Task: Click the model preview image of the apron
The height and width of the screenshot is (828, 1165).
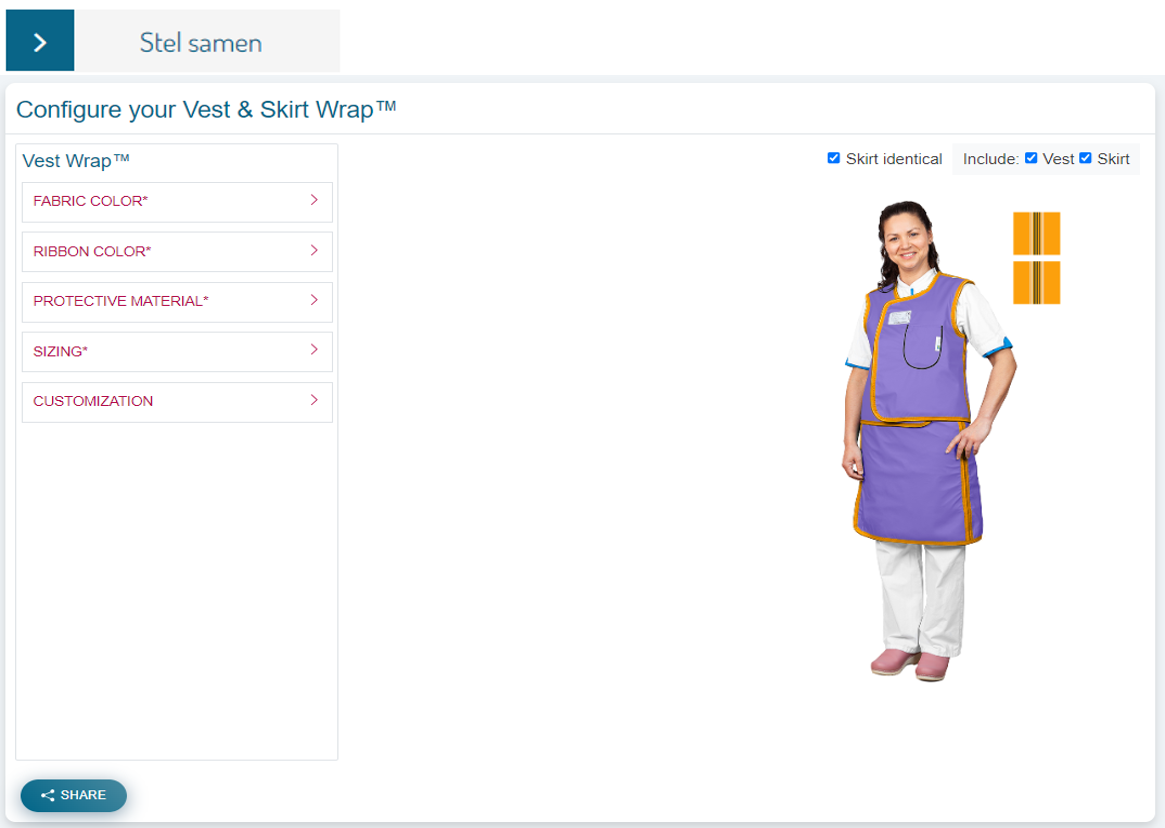Action: tap(929, 441)
